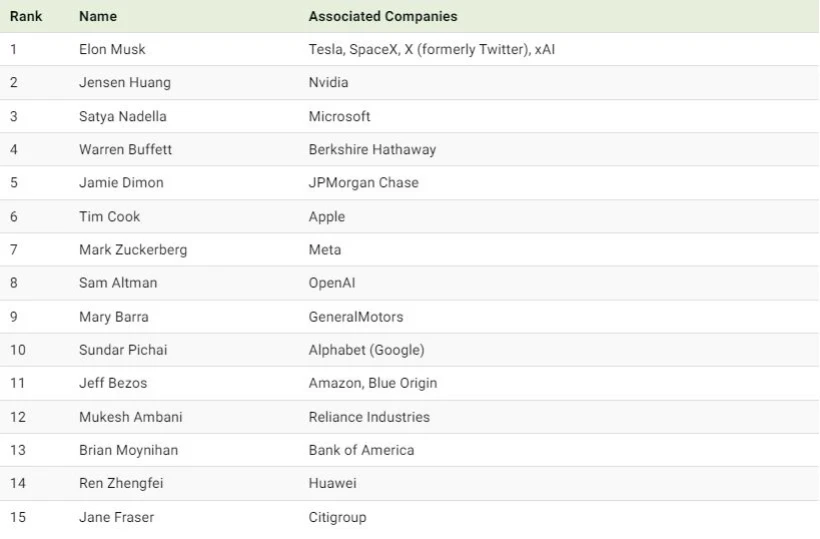820x539 pixels.
Task: Click the Bank of America cell
Action: [x=361, y=450]
